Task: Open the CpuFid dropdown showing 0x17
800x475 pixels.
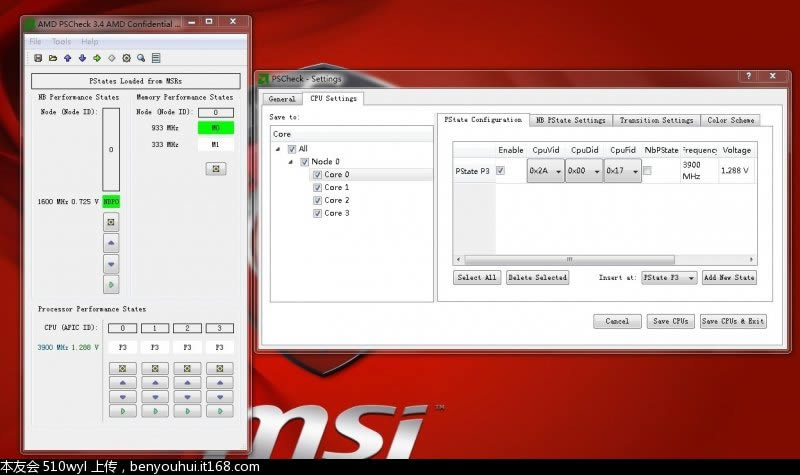Action: tap(622, 171)
